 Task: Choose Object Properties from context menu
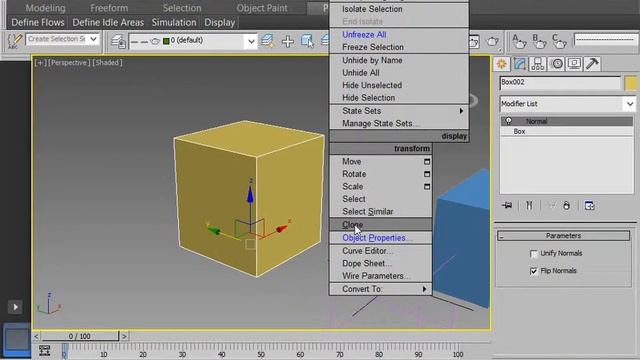point(380,238)
